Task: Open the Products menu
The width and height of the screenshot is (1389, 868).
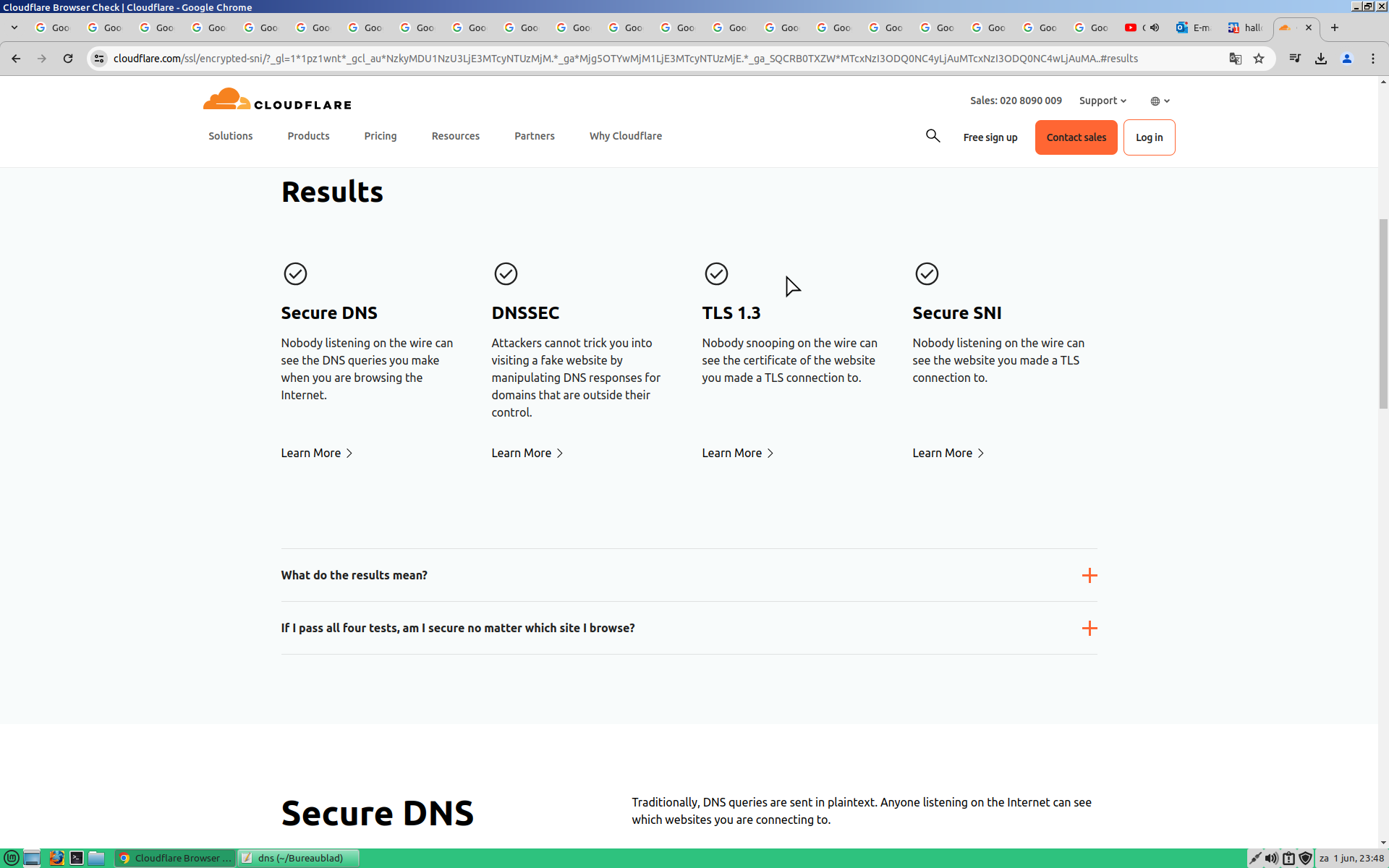Action: [x=308, y=136]
